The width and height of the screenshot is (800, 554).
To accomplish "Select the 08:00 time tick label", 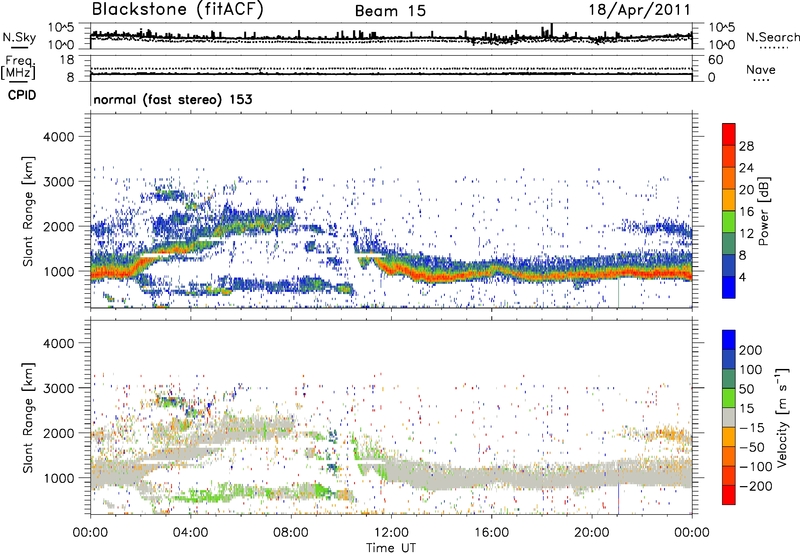I will tap(291, 533).
